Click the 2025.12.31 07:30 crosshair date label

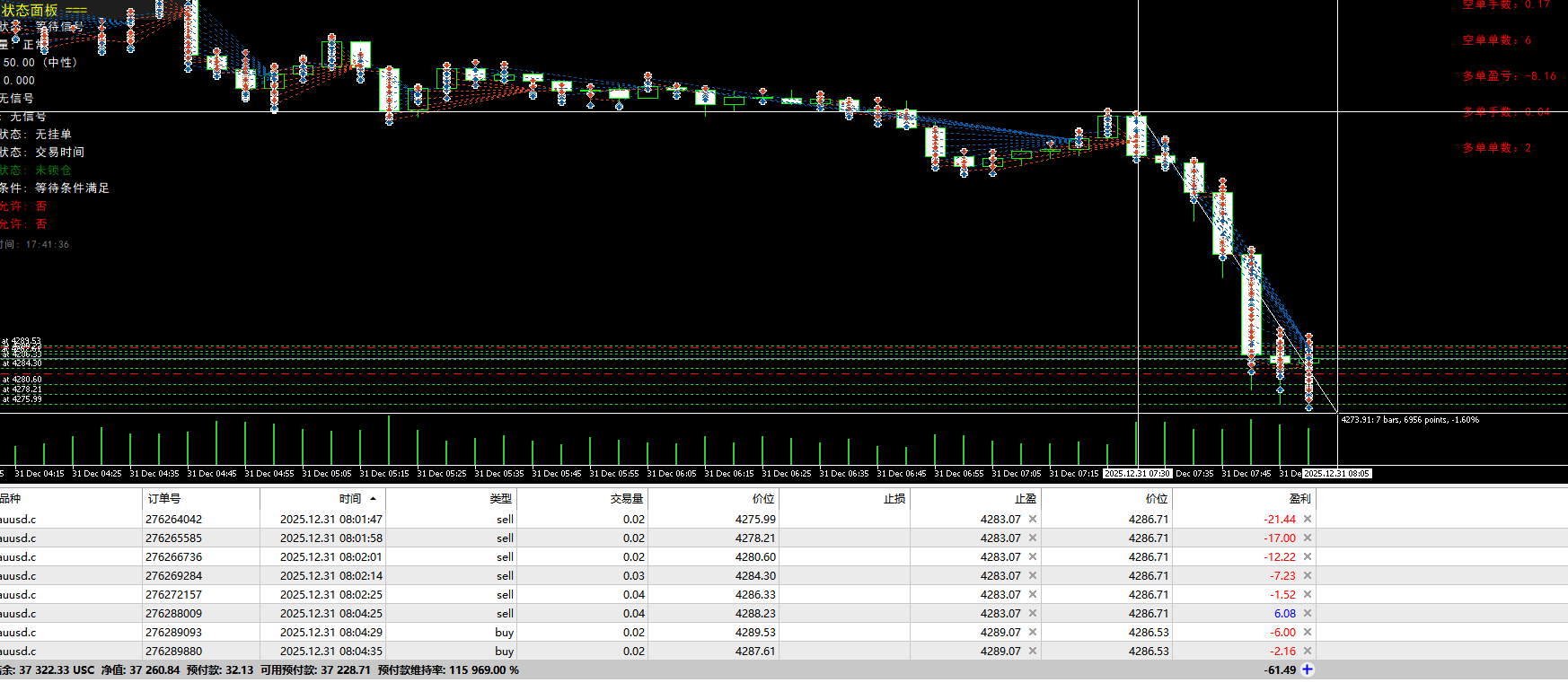(1137, 473)
